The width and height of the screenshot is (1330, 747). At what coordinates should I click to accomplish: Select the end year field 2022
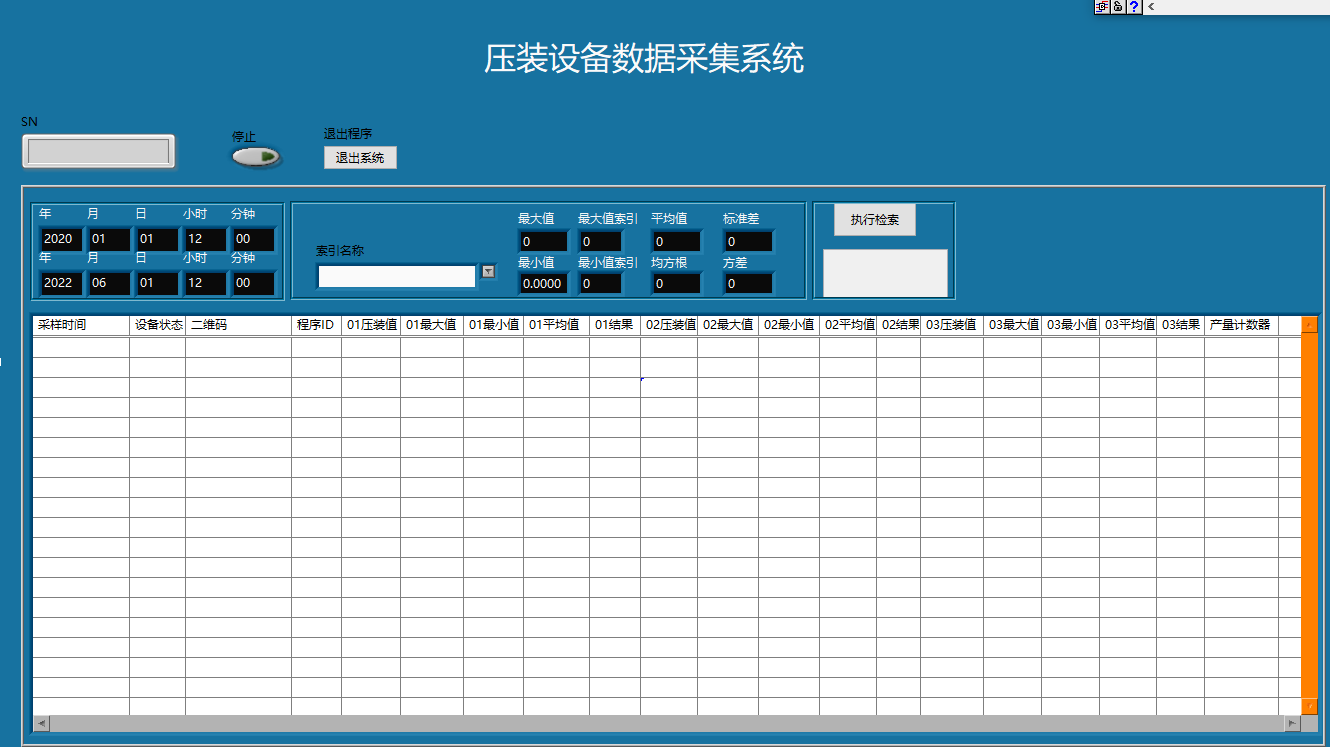61,283
